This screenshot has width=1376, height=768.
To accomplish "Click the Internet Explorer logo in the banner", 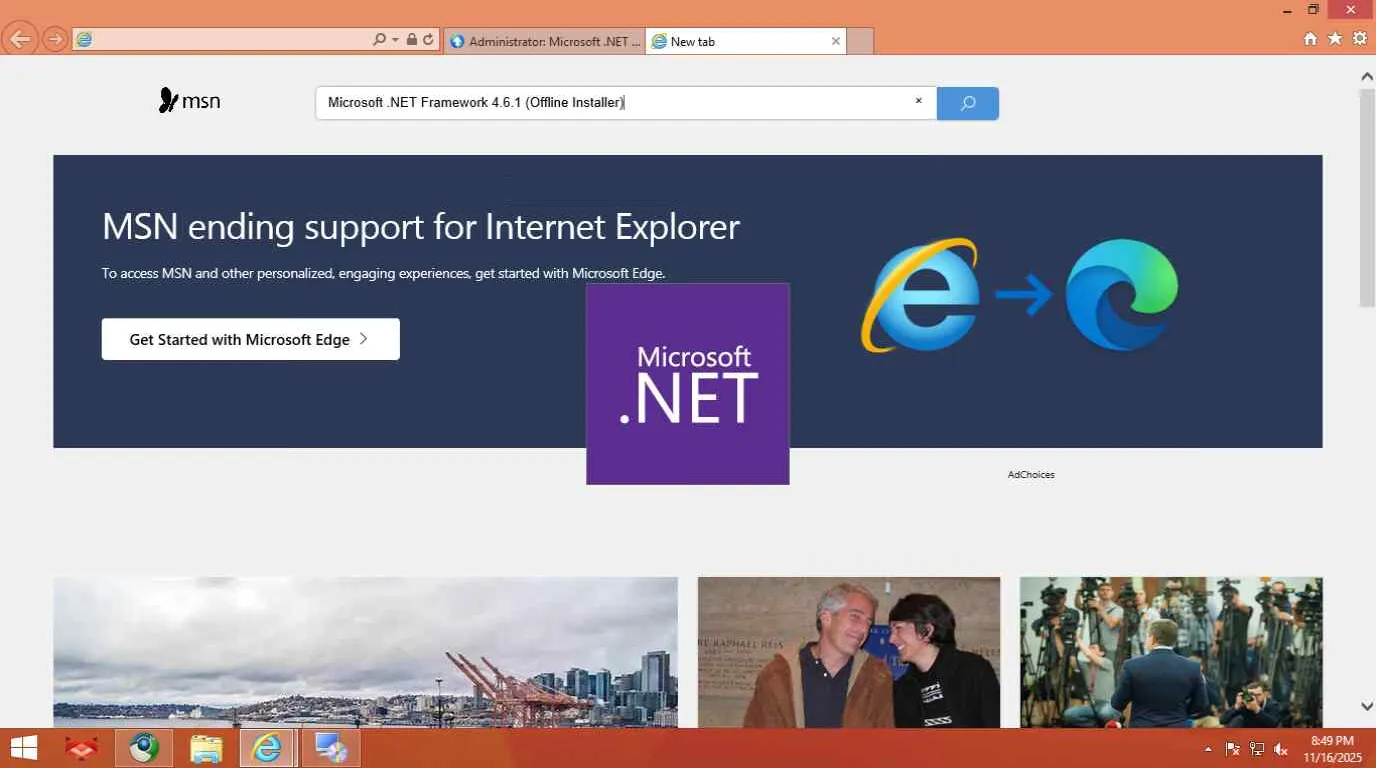I will click(920, 295).
